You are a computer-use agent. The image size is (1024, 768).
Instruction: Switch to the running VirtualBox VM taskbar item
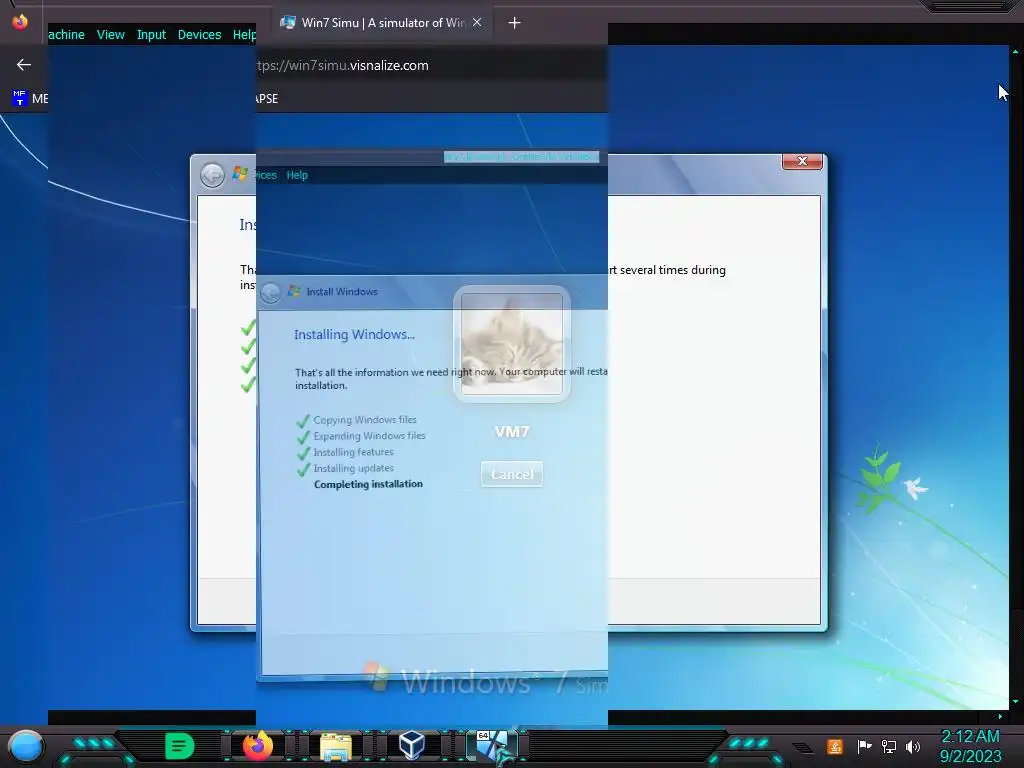[x=492, y=746]
